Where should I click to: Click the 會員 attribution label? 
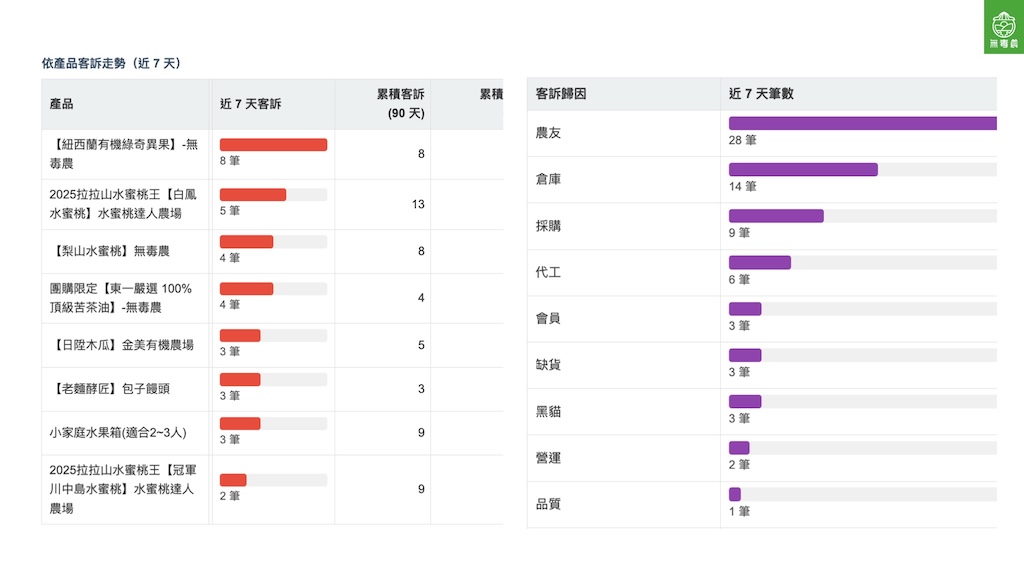click(x=548, y=319)
